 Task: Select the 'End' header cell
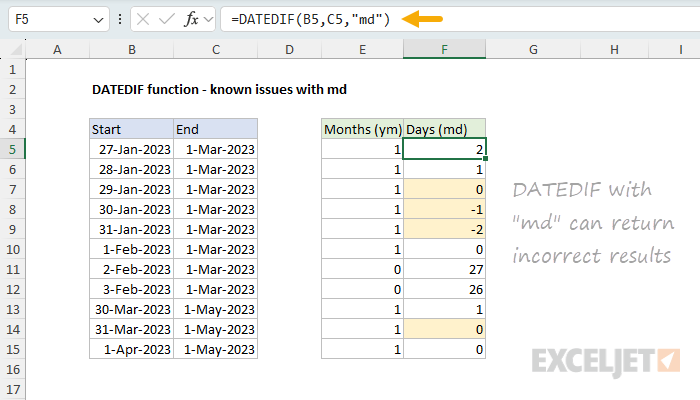pos(216,129)
